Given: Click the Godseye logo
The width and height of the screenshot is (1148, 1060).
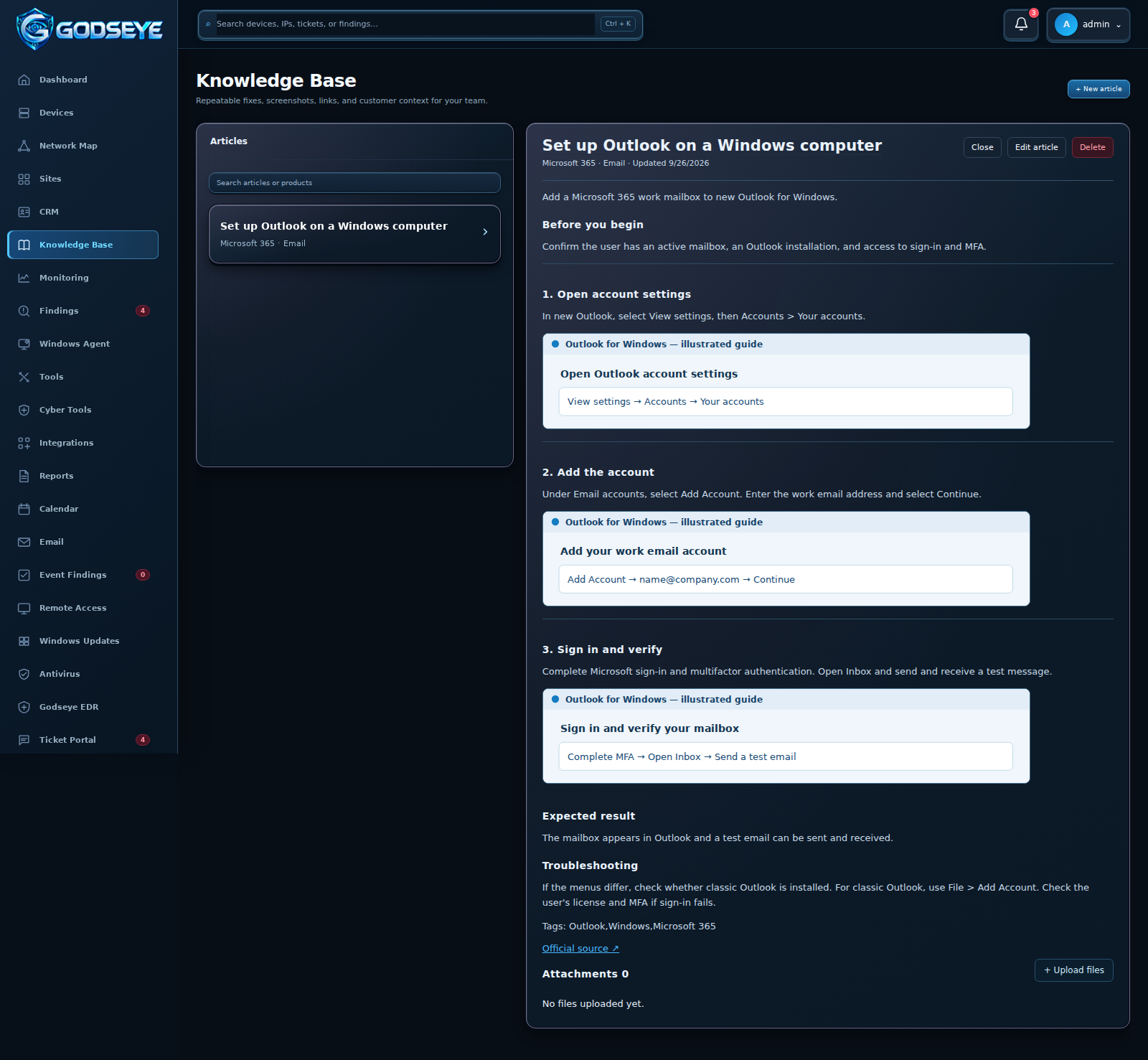Looking at the screenshot, I should 90,29.
